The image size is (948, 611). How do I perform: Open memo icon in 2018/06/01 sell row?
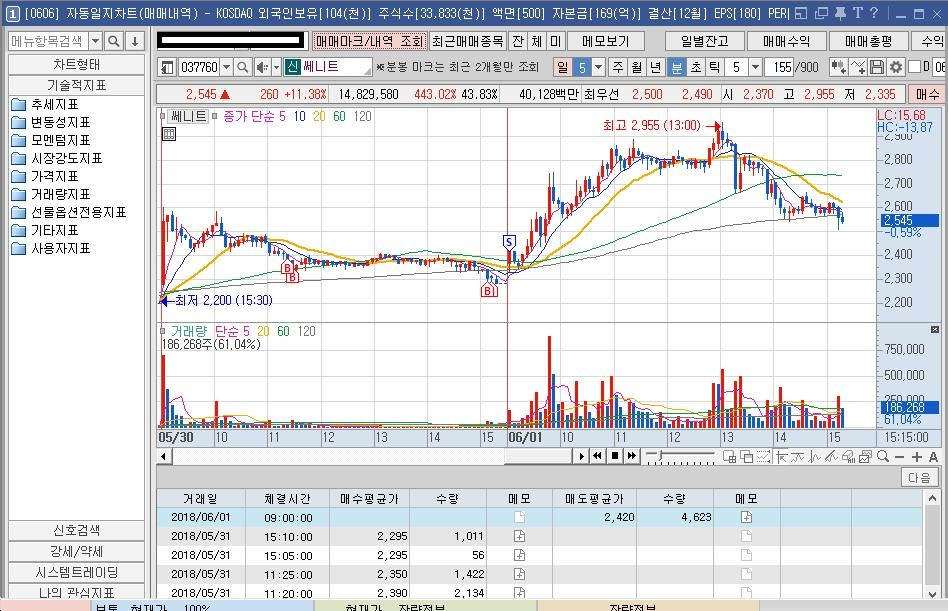pos(747,517)
